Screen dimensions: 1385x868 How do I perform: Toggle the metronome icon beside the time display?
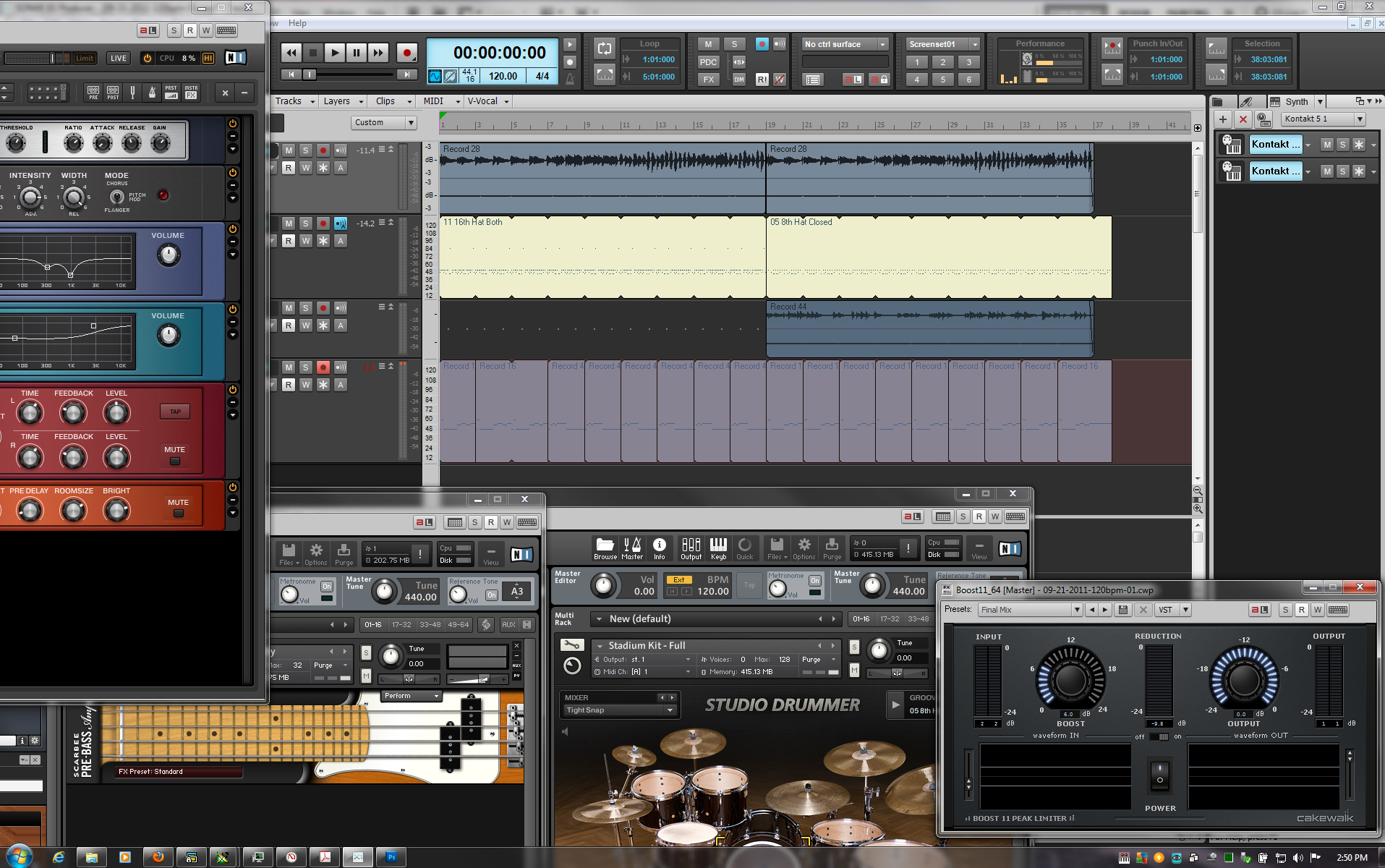coord(570,79)
